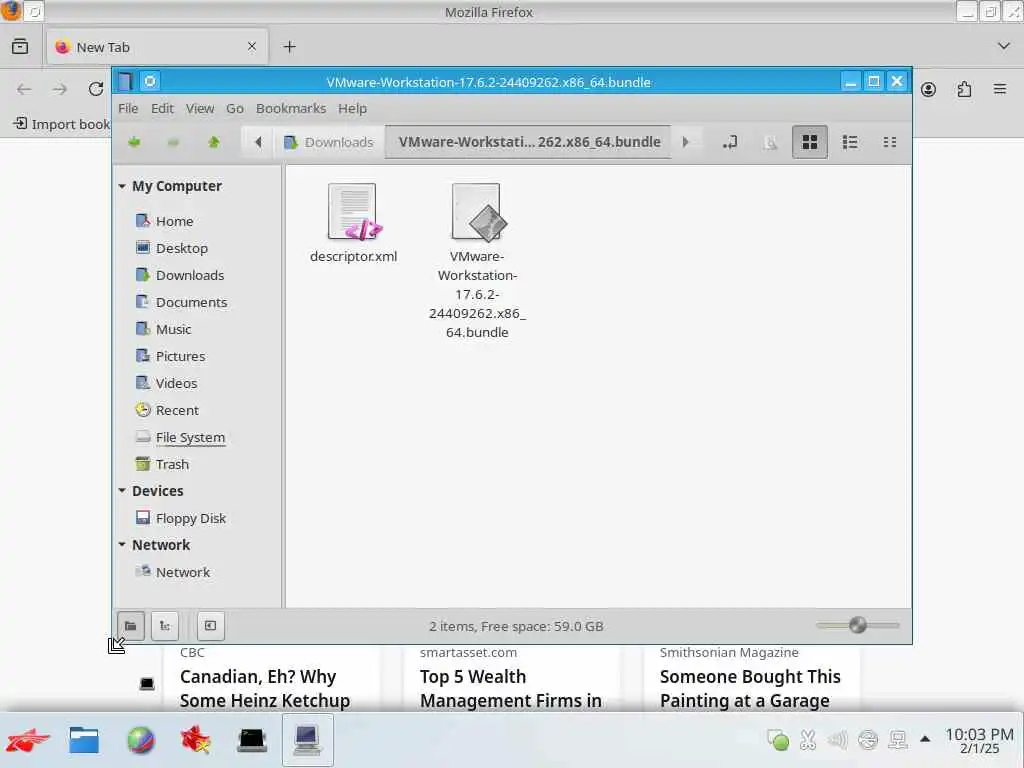Collapse the My Computer section
Image resolution: width=1024 pixels, height=768 pixels.
(x=122, y=186)
